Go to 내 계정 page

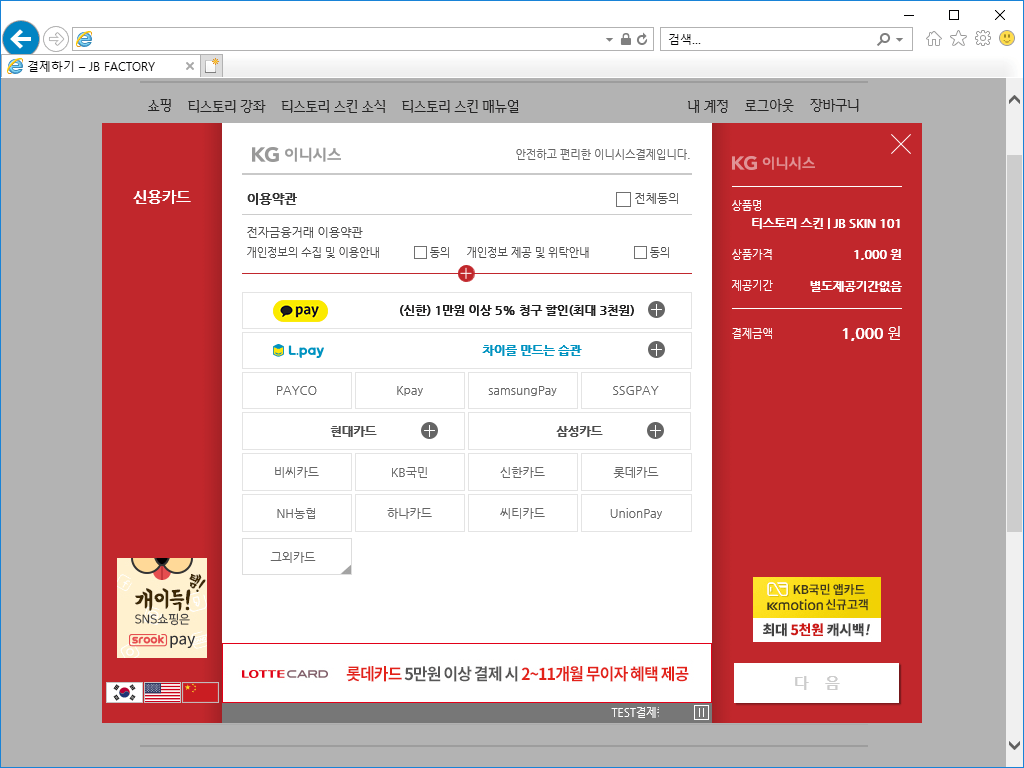[x=707, y=106]
